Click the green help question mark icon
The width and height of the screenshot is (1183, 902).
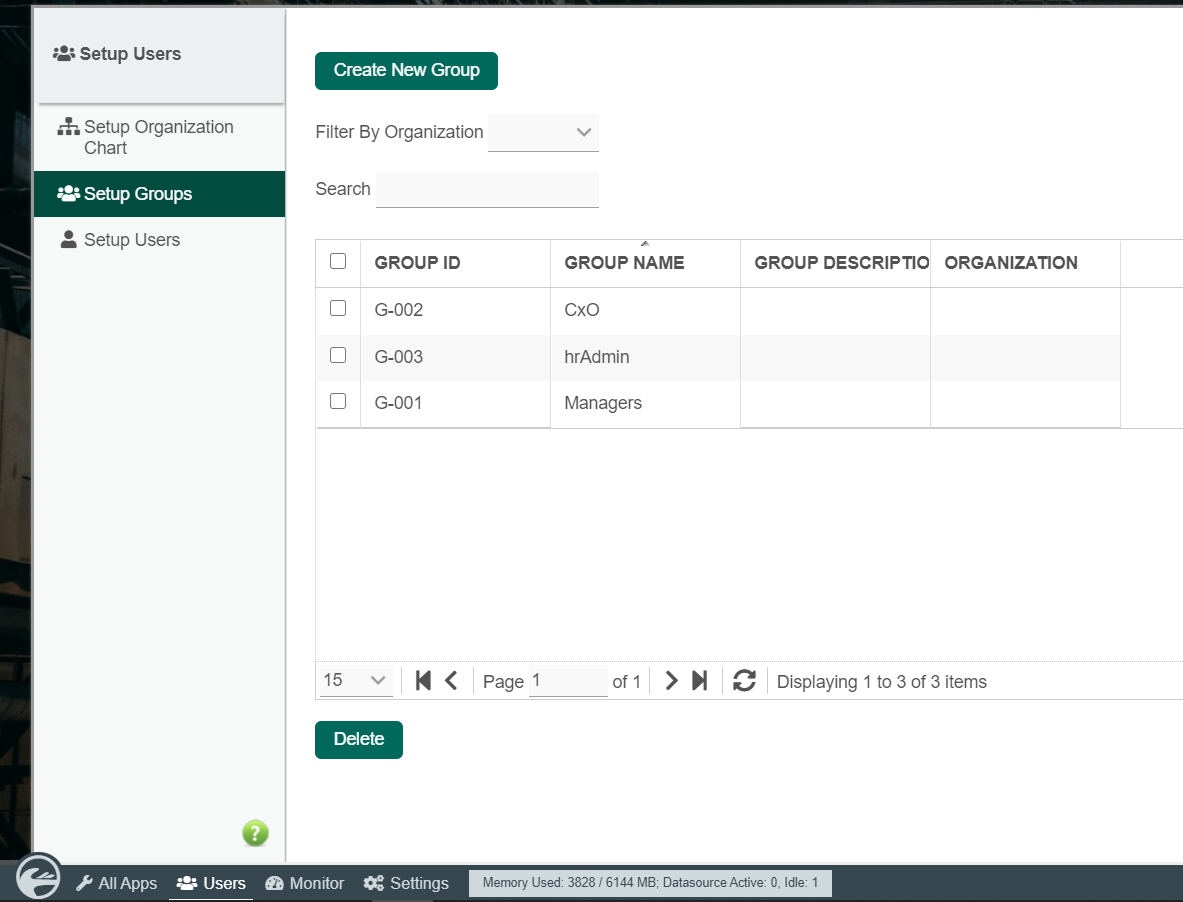click(255, 833)
